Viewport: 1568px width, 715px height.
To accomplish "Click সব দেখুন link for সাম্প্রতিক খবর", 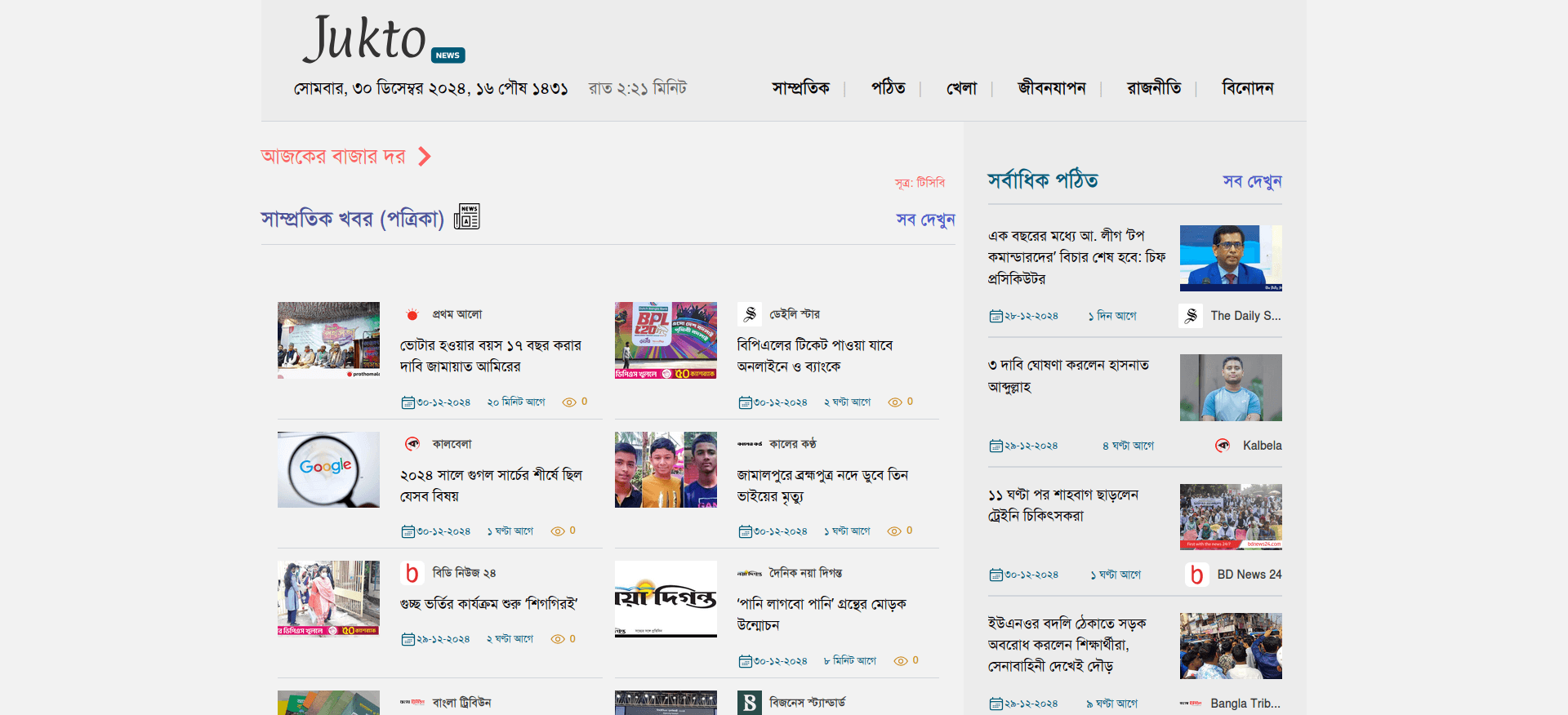I will click(x=924, y=220).
